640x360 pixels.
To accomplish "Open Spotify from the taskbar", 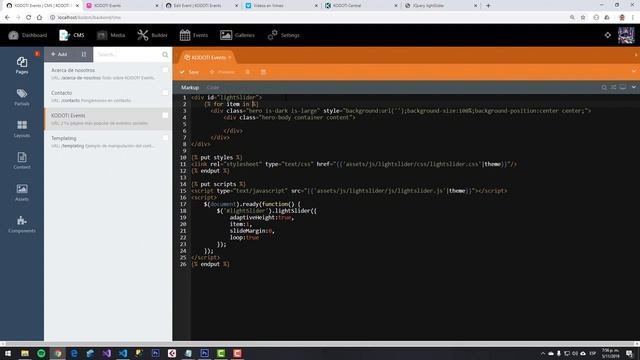I will point(41,353).
